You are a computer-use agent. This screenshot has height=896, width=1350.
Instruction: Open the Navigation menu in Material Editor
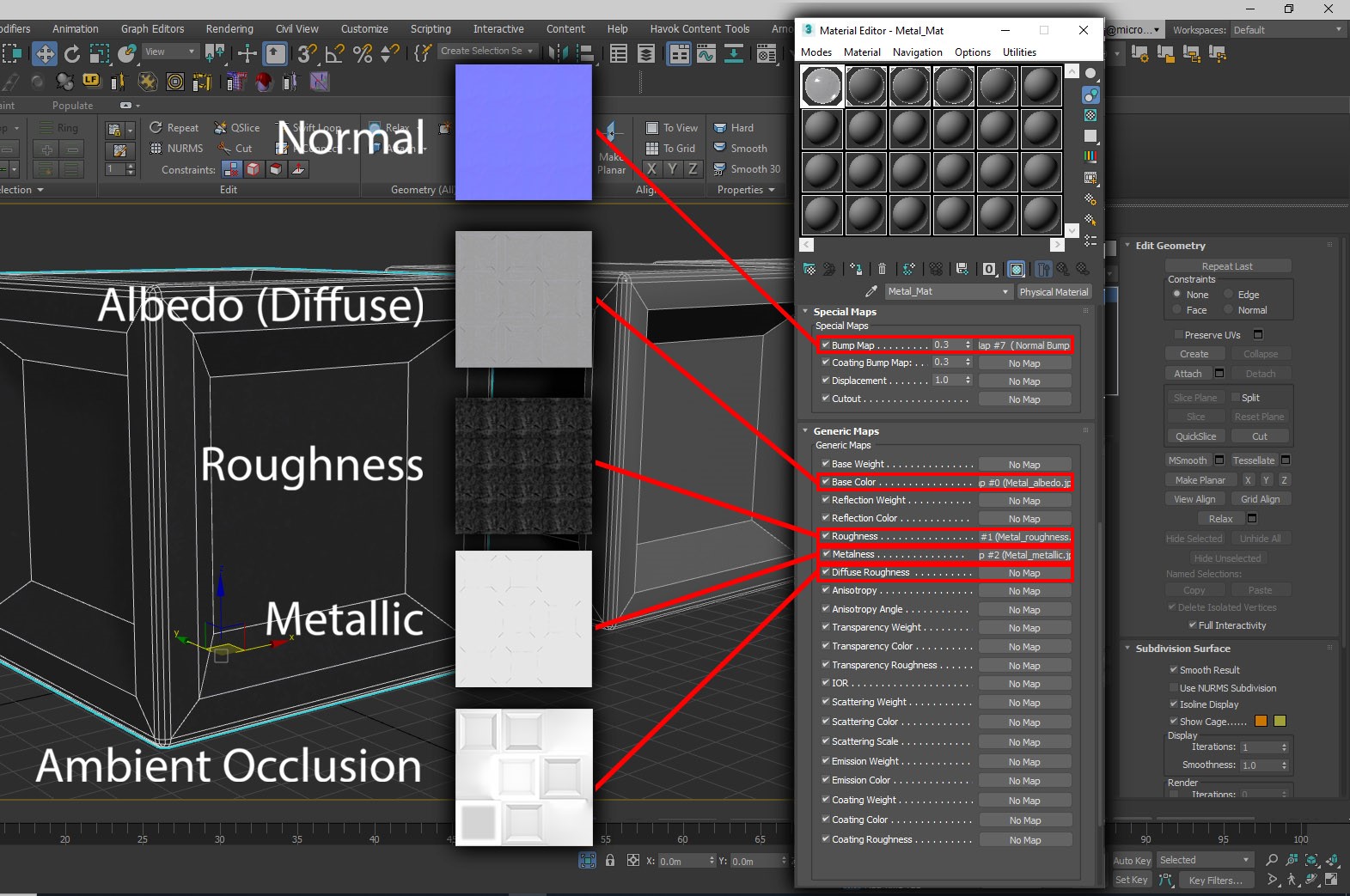pyautogui.click(x=917, y=52)
